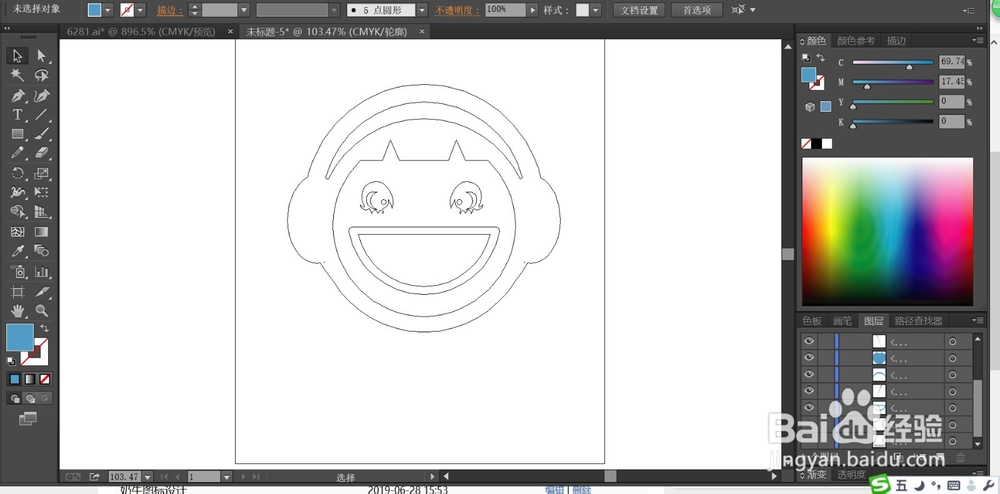
Task: Open the Change Screen Mode button
Action: [x=27, y=419]
